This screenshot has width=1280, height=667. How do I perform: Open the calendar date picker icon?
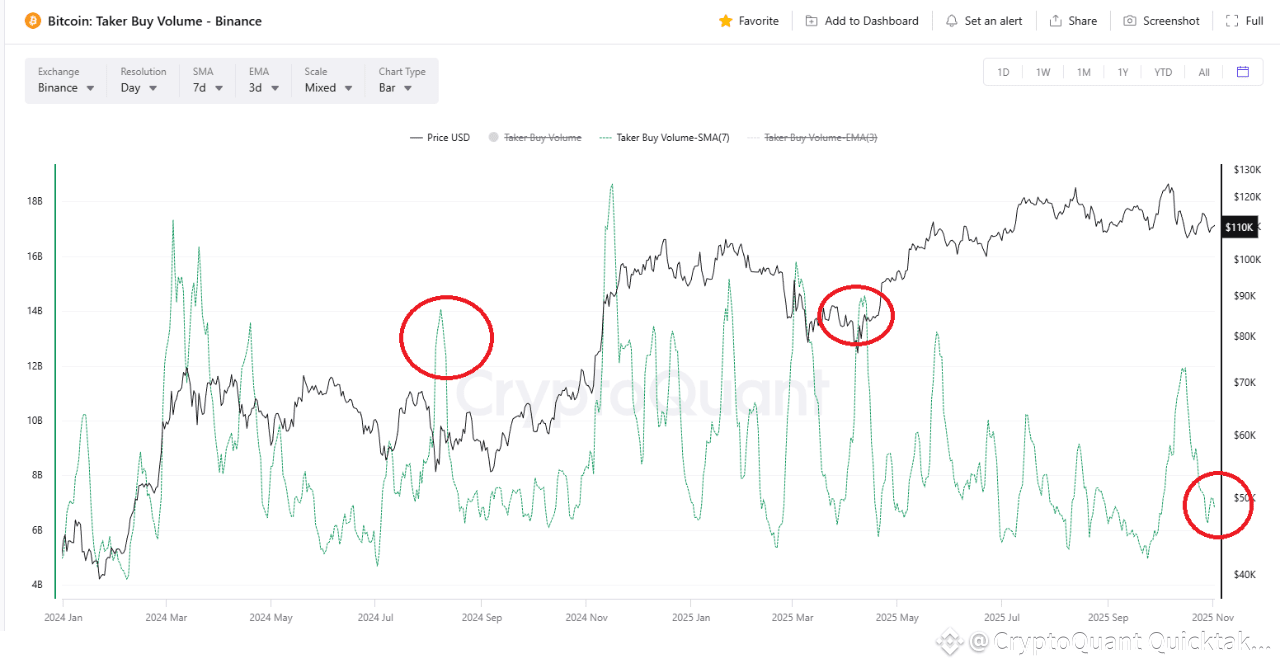[1243, 72]
